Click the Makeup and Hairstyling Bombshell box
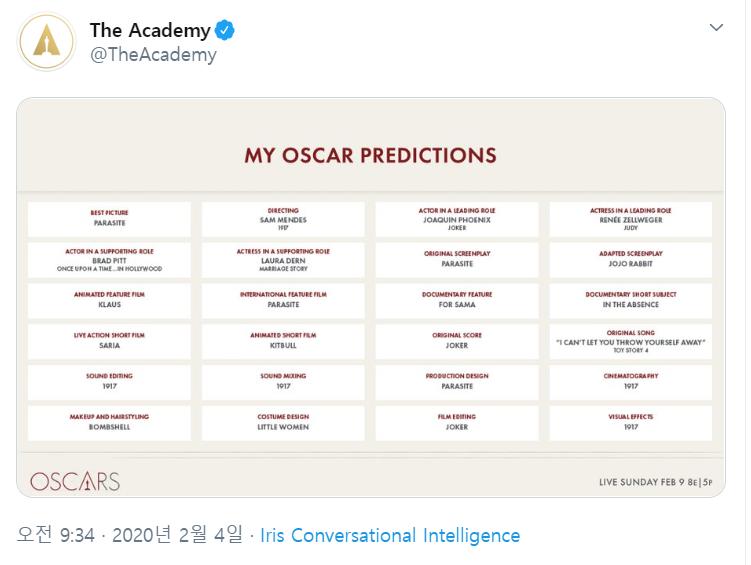This screenshot has width=751, height=565. [109, 422]
